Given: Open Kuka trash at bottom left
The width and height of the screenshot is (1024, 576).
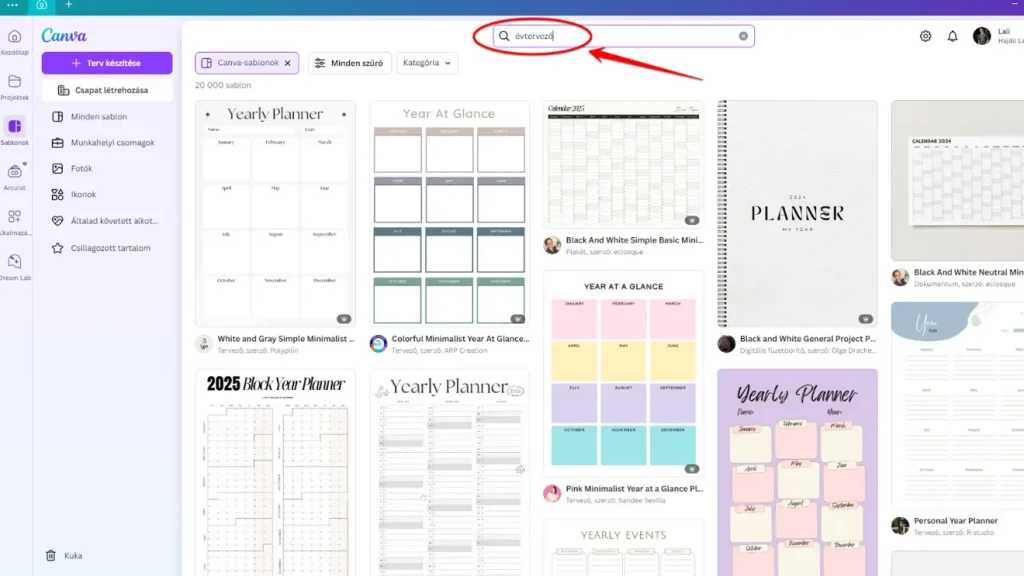Looking at the screenshot, I should pos(64,556).
